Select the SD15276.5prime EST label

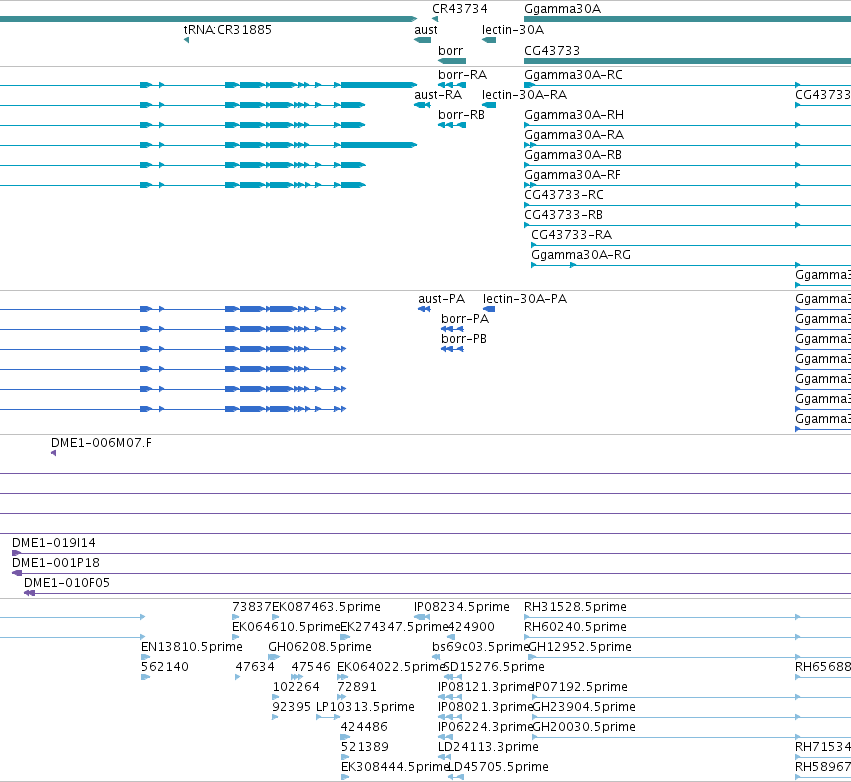(494, 667)
